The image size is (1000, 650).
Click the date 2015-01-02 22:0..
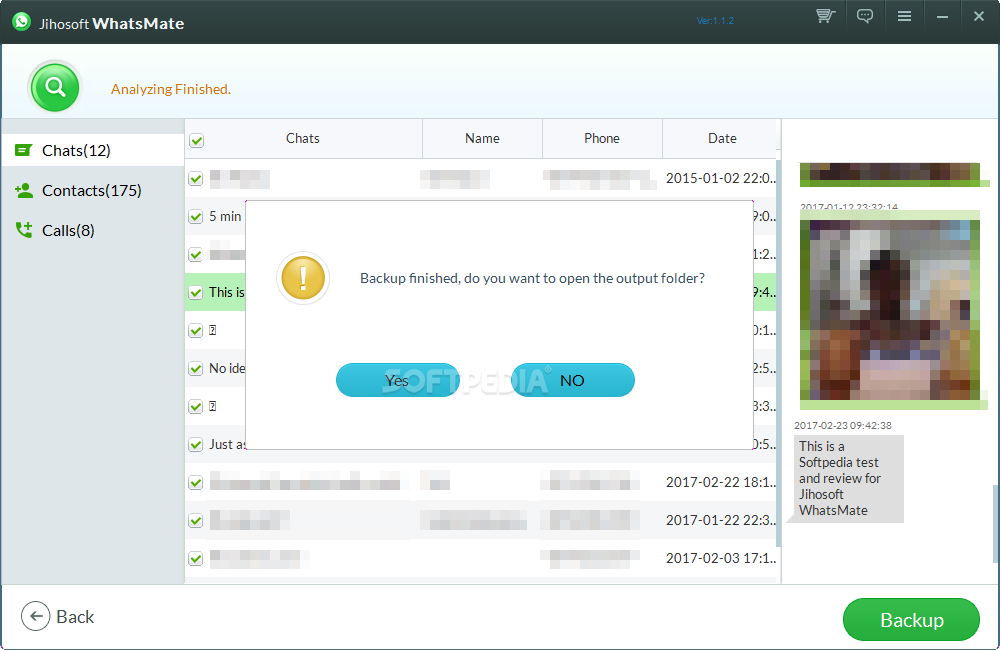click(721, 178)
